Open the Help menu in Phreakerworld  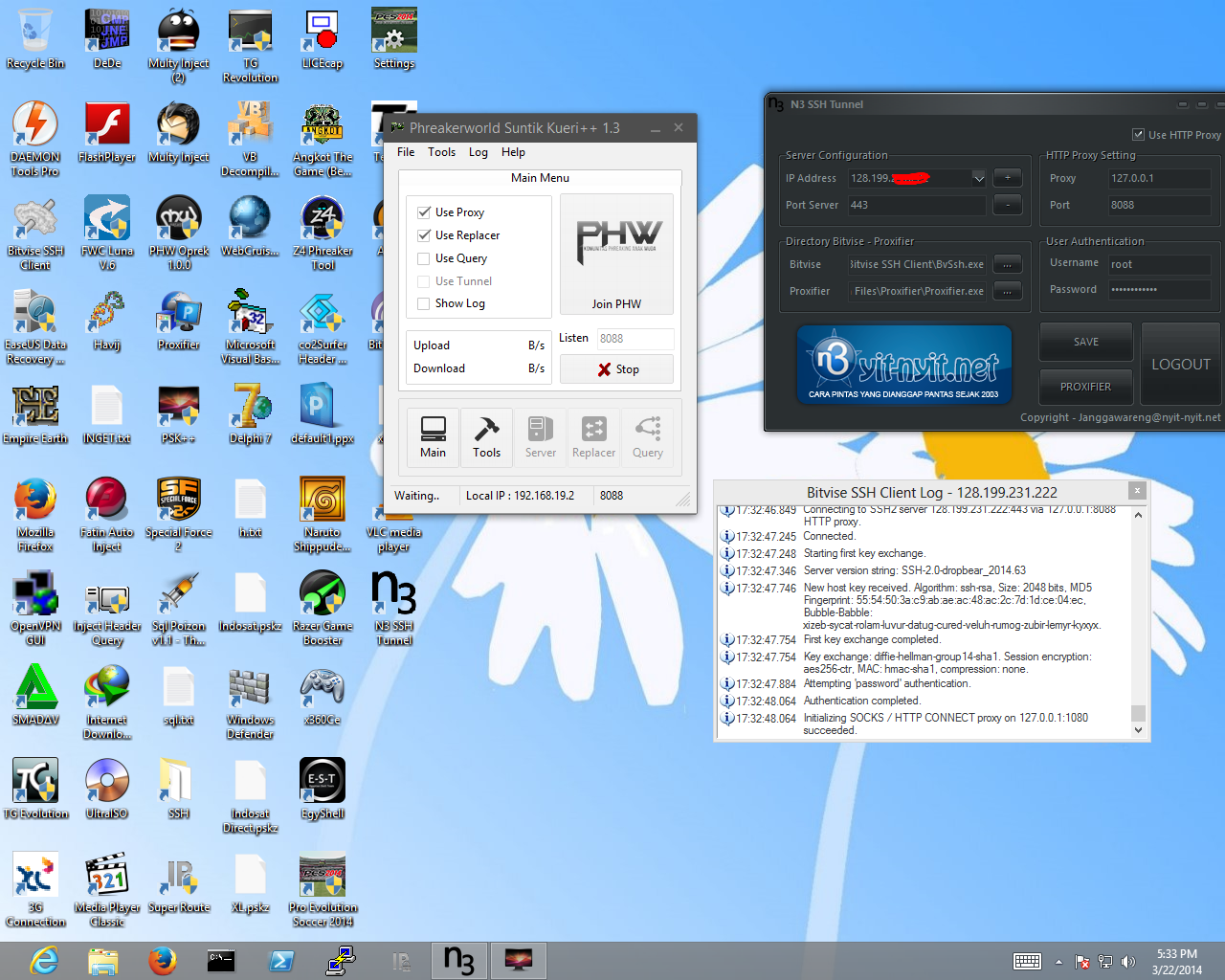(x=513, y=152)
